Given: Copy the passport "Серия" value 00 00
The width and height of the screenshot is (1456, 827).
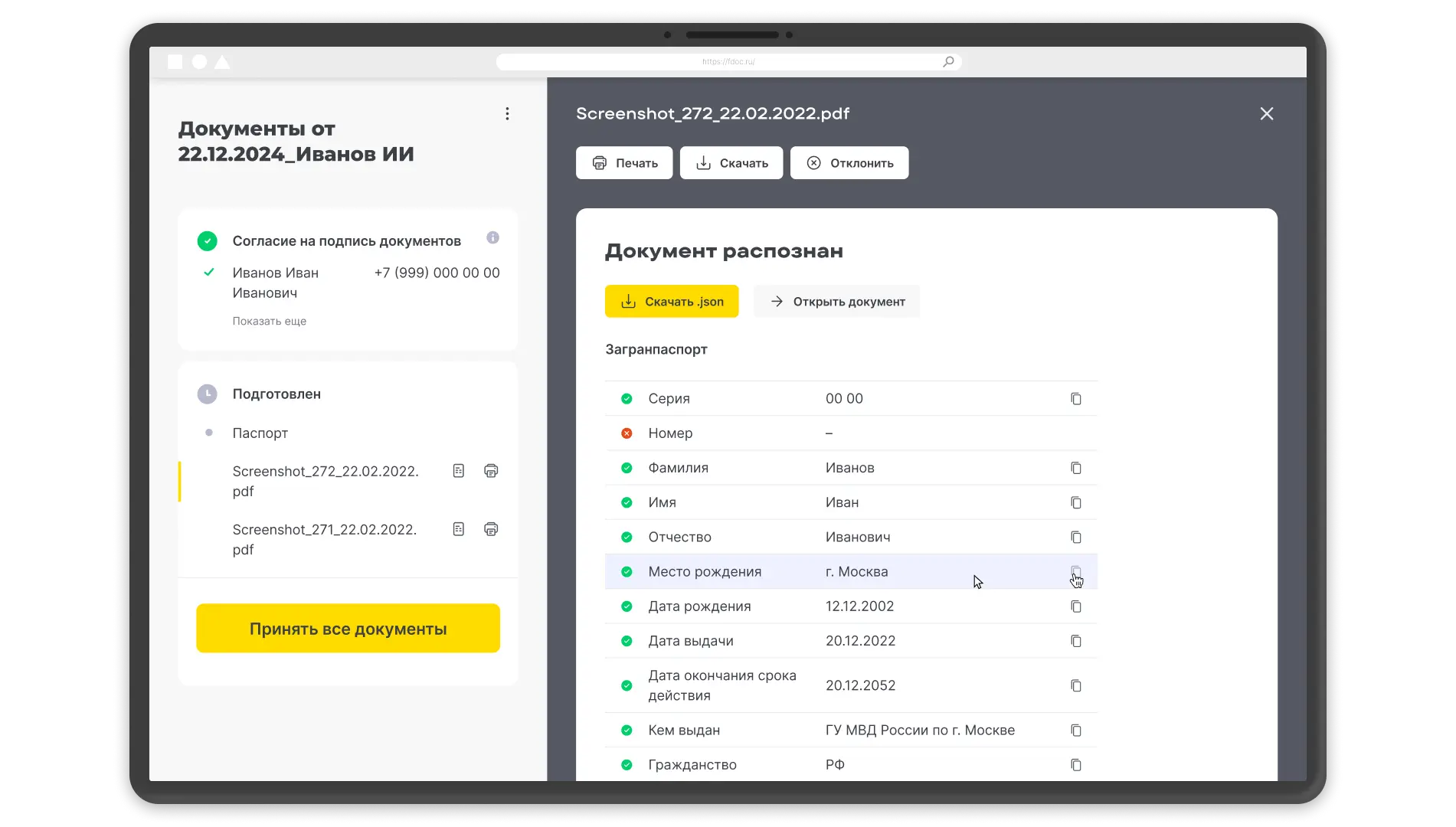Looking at the screenshot, I should [1076, 398].
